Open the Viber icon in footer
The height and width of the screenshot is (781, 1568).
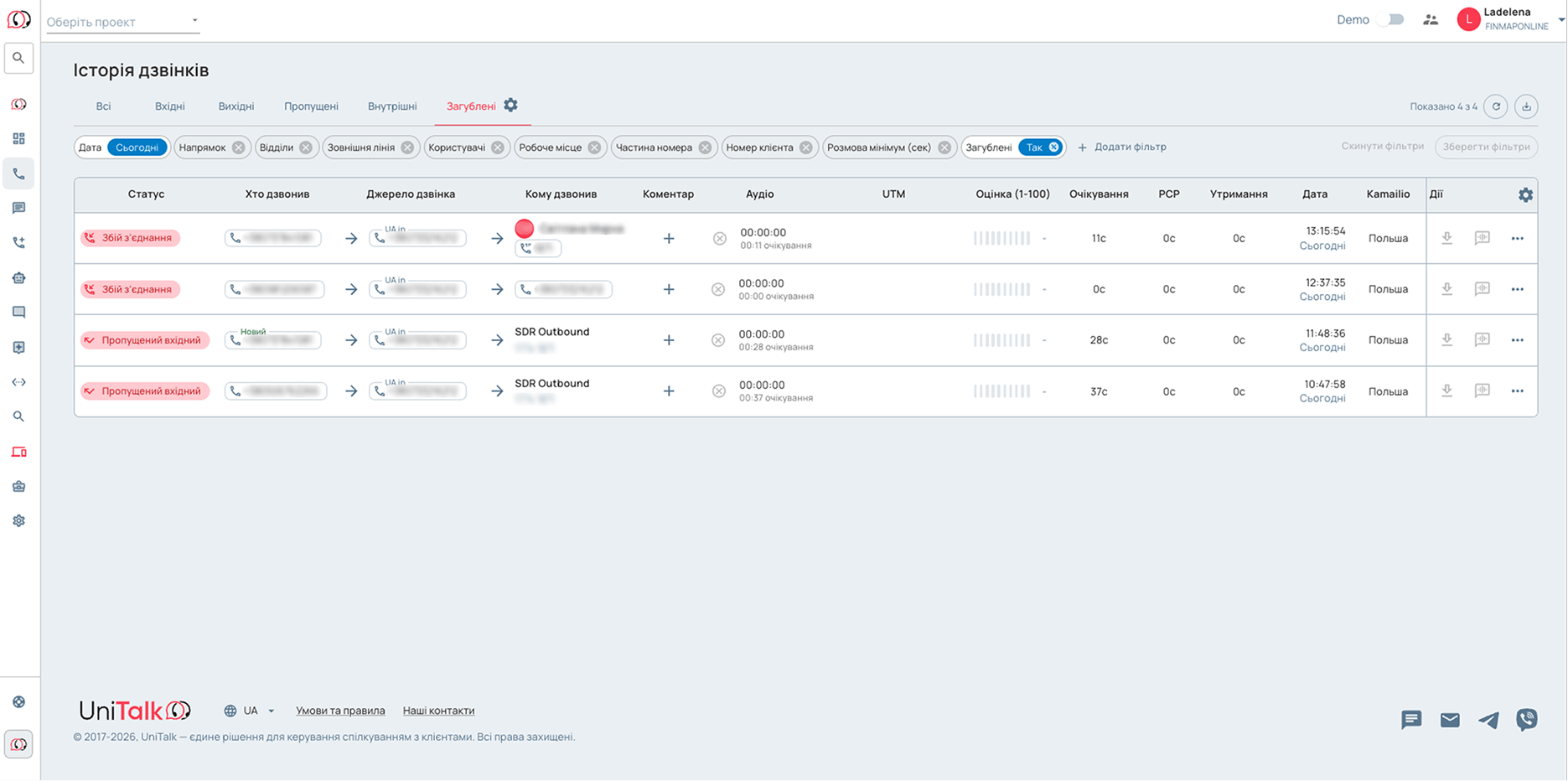1527,720
